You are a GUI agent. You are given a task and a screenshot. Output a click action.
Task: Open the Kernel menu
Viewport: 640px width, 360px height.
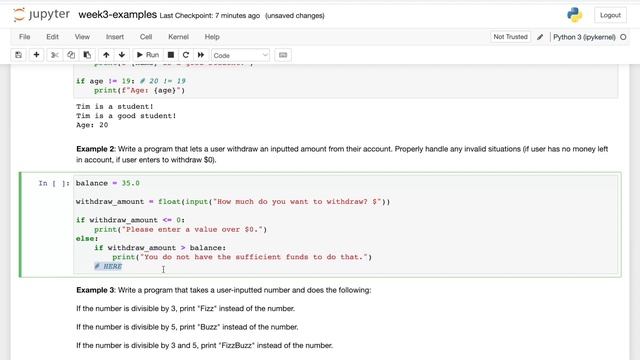coord(178,37)
